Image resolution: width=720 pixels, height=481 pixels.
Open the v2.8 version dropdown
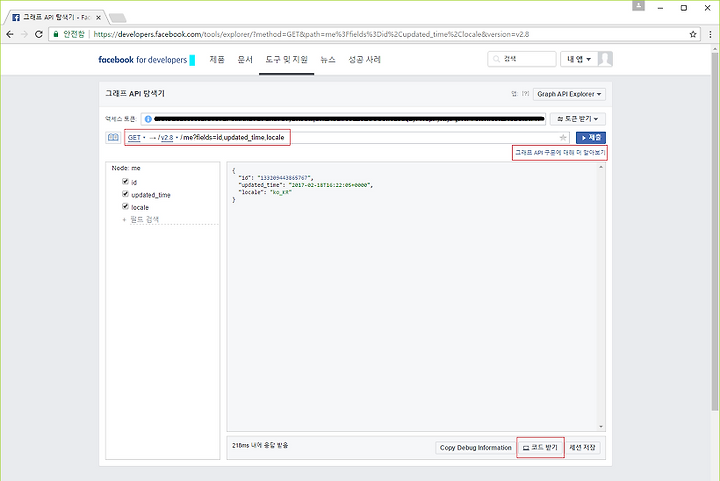(169, 137)
